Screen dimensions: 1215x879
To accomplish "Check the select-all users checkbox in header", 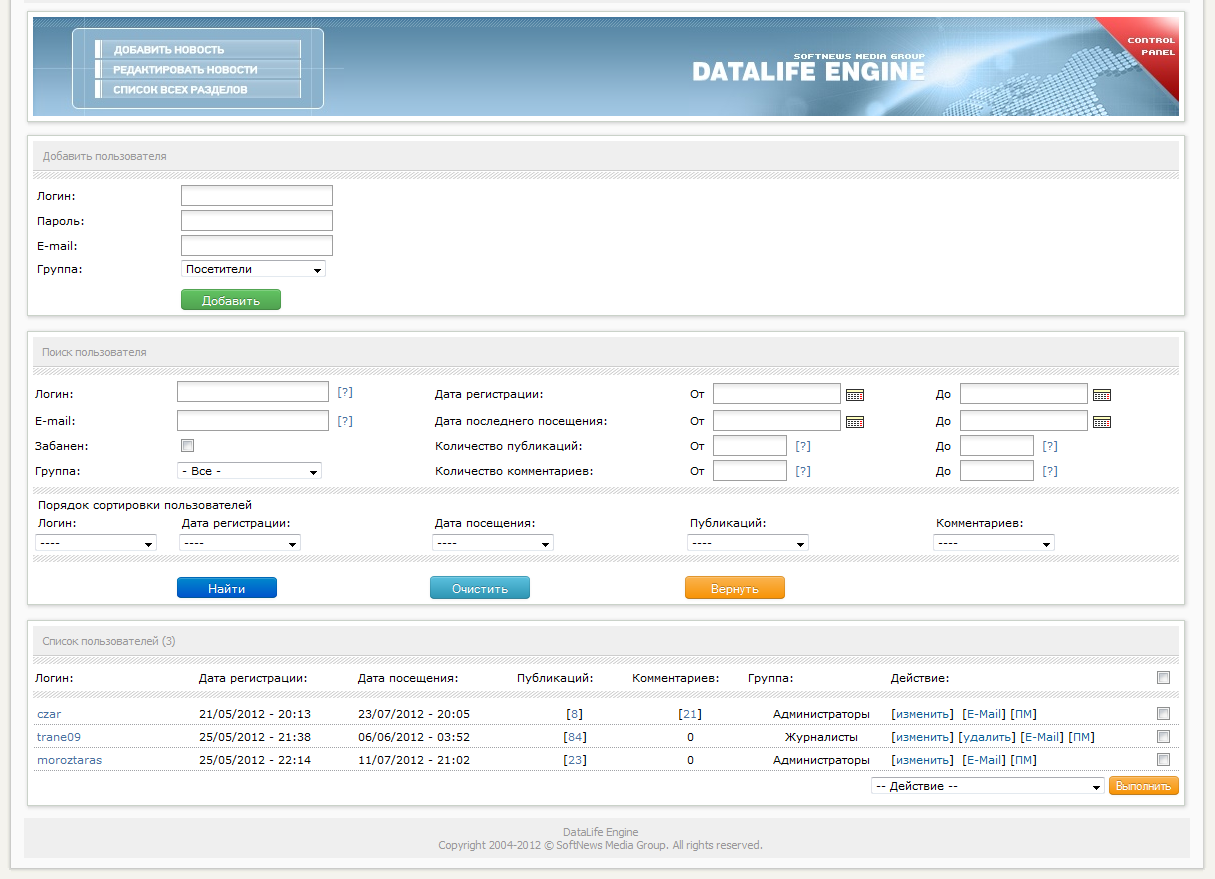I will (1163, 678).
